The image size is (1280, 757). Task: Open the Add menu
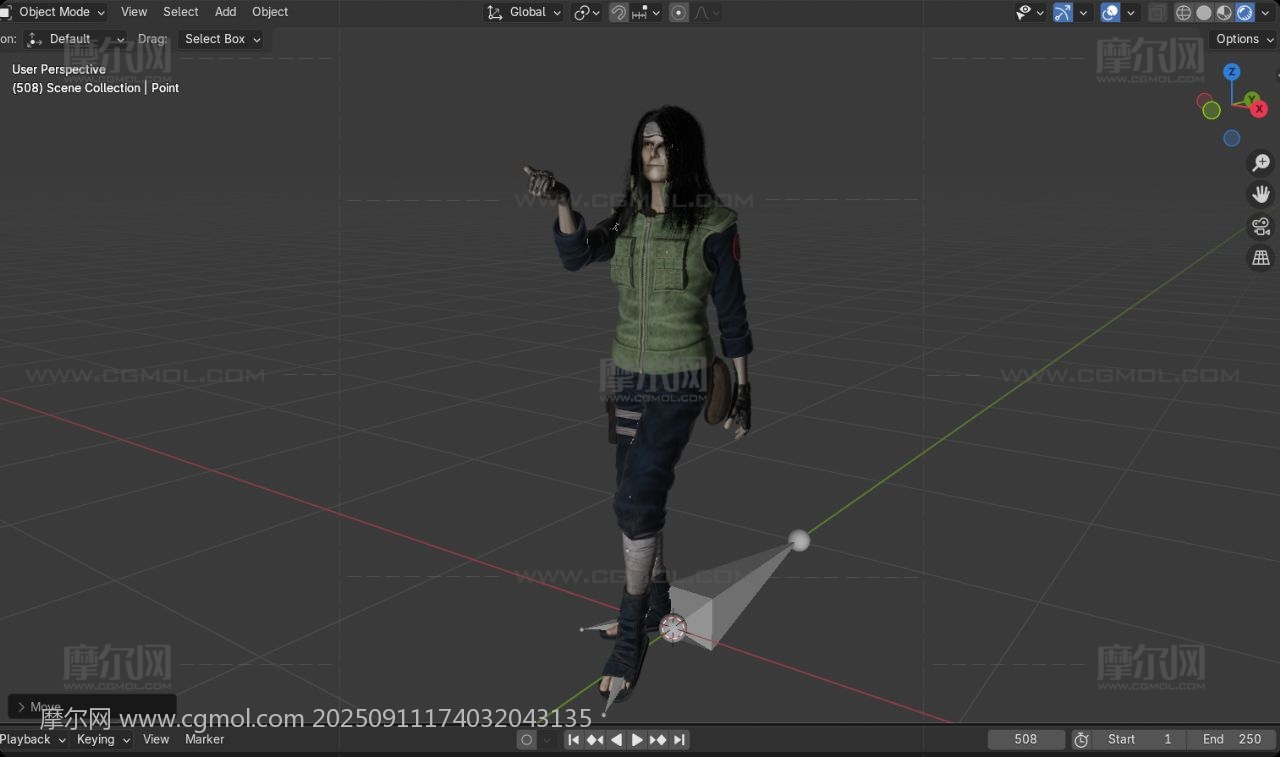(x=226, y=12)
